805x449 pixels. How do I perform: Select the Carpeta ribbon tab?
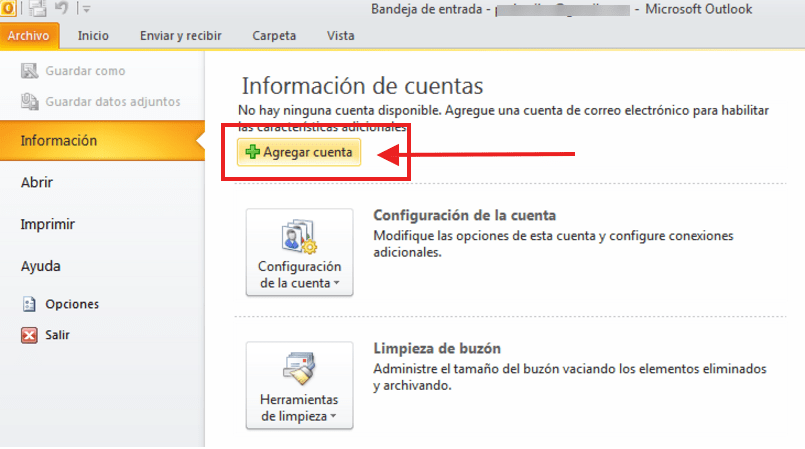[274, 35]
